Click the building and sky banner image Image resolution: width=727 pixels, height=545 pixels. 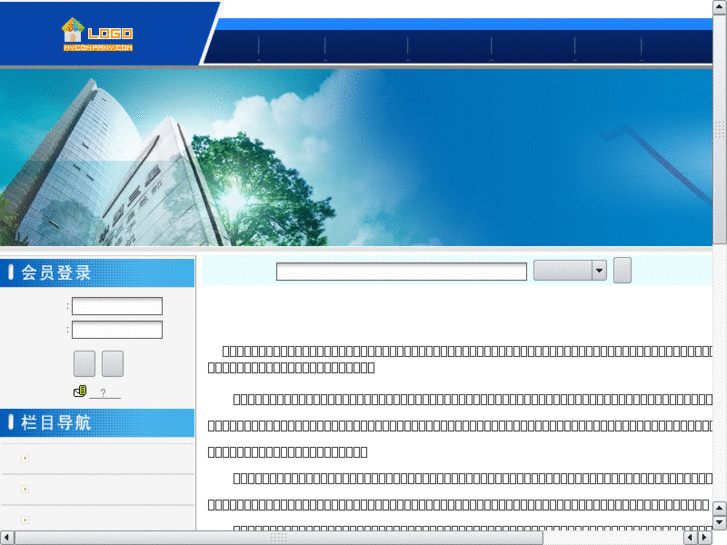[356, 158]
